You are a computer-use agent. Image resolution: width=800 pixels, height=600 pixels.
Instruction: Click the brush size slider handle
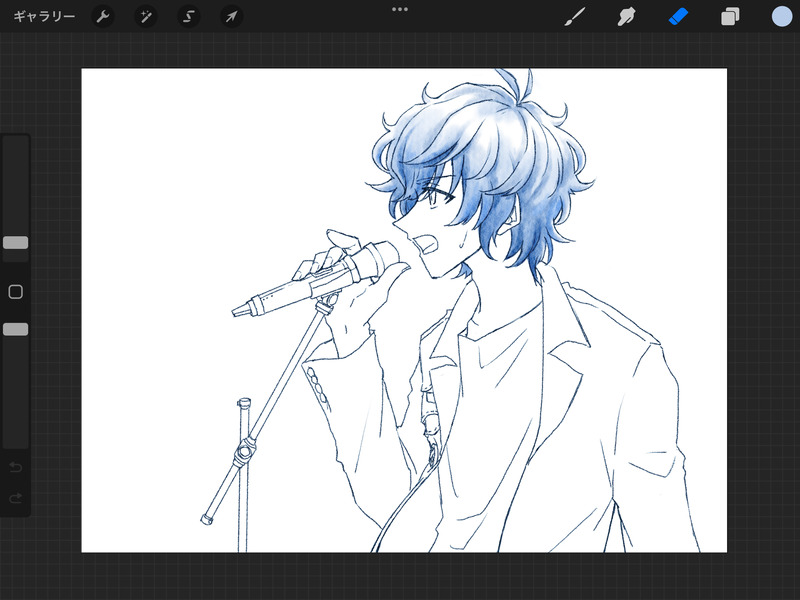point(16,242)
